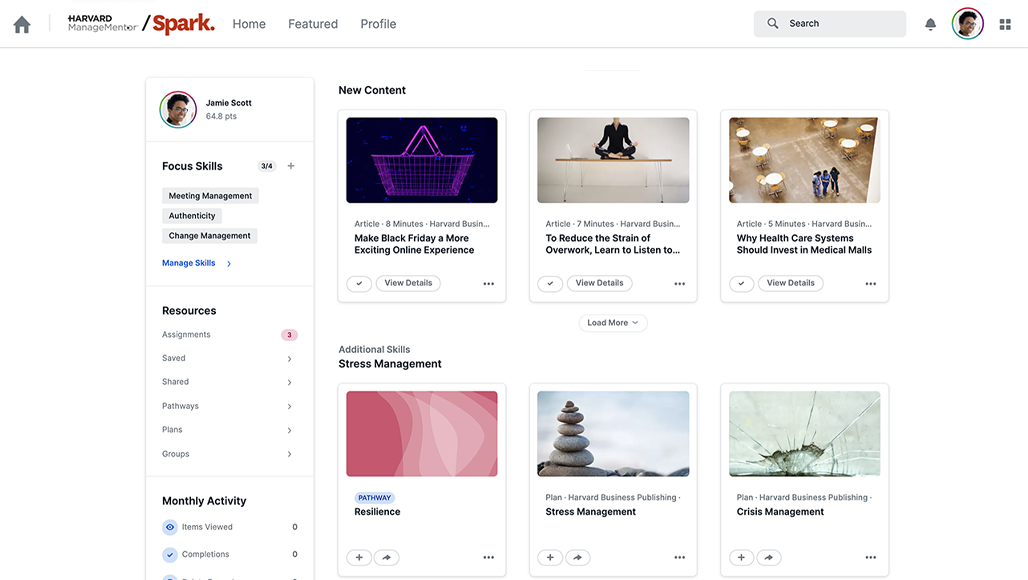Open Assignments in Resources
1028x580 pixels.
[x=186, y=335]
